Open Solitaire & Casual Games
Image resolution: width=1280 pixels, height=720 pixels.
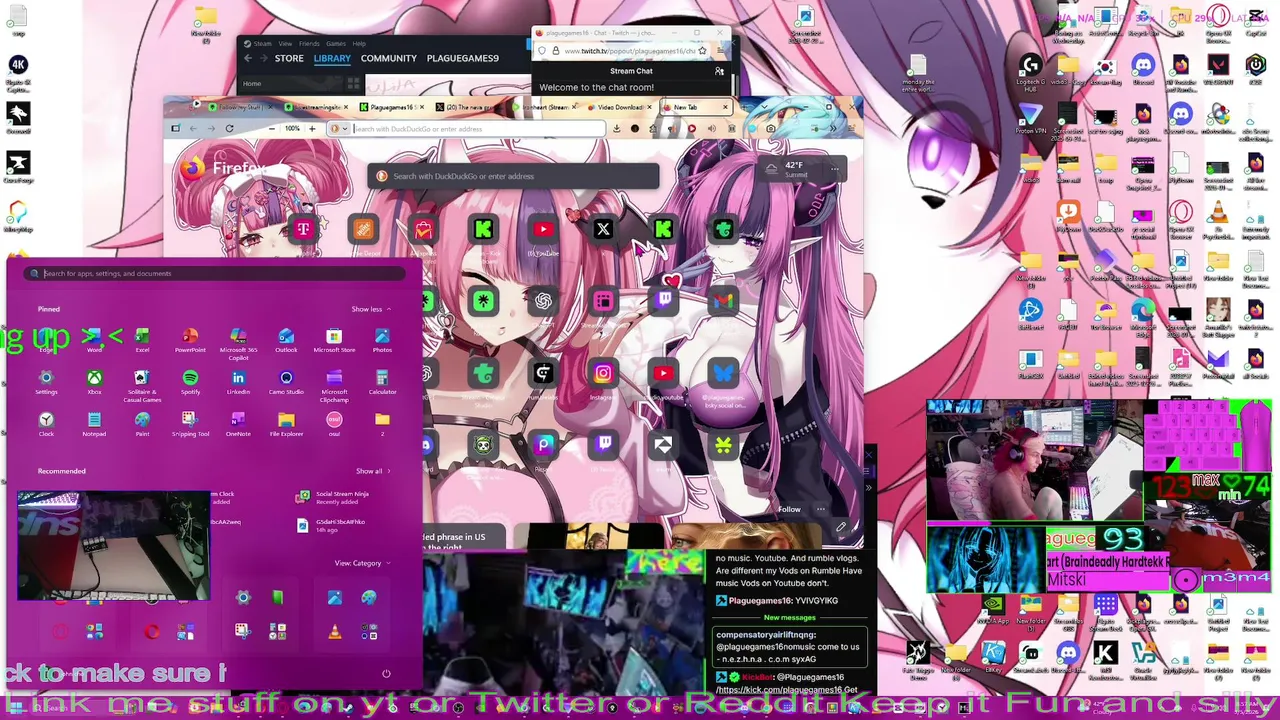point(142,384)
